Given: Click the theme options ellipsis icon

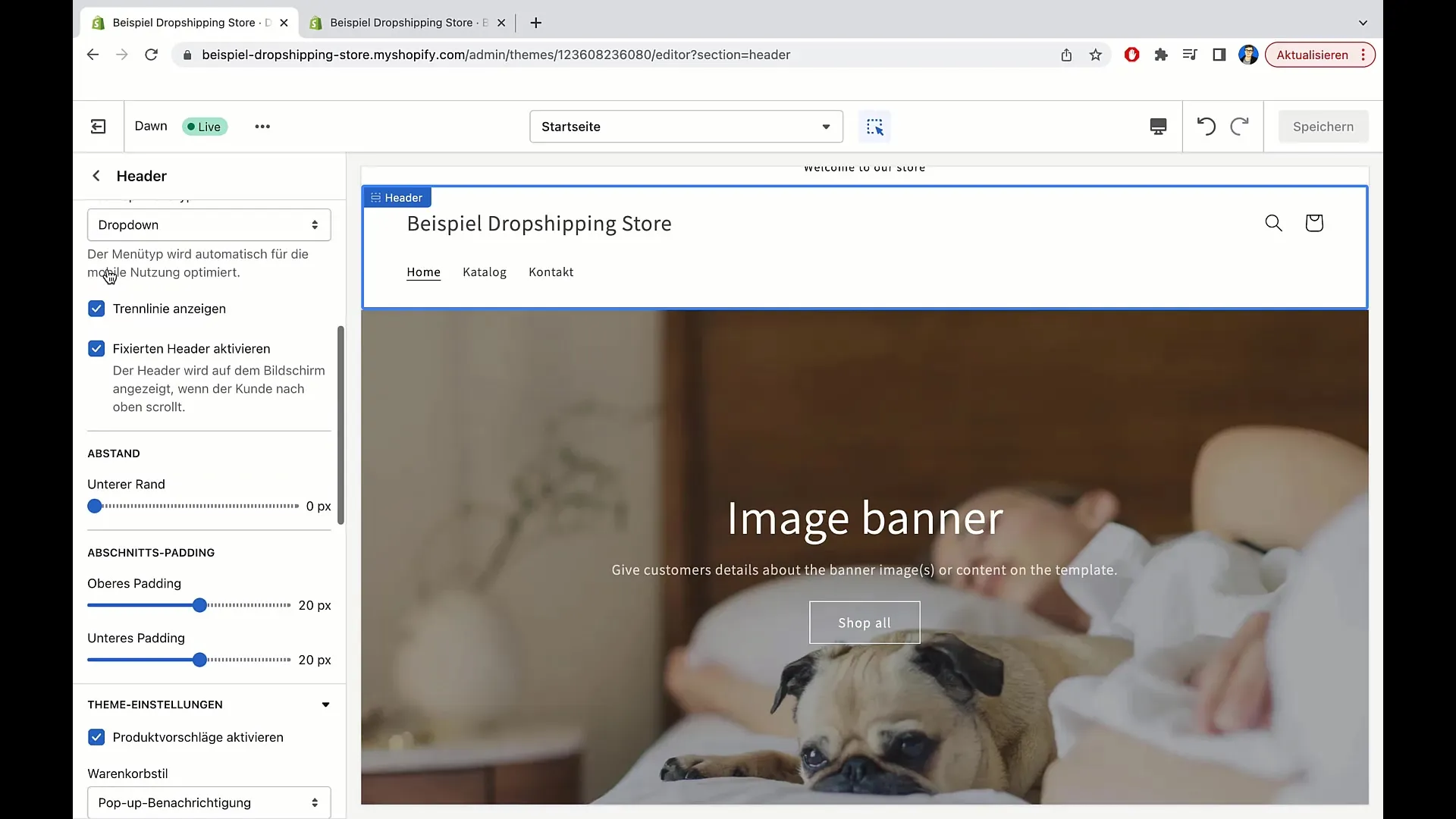Looking at the screenshot, I should [263, 126].
